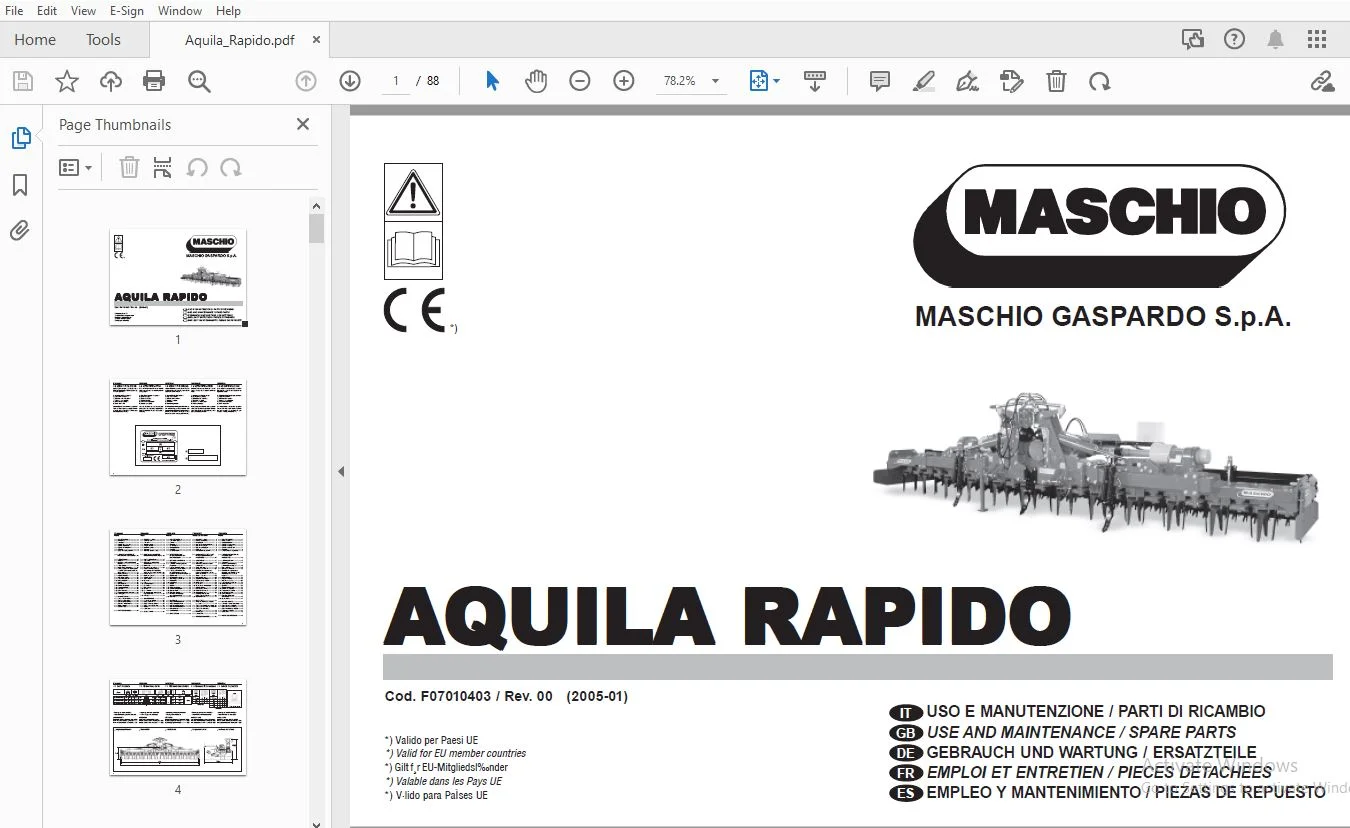Delete selected thumbnail pages icon
This screenshot has height=828, width=1350.
coord(129,167)
